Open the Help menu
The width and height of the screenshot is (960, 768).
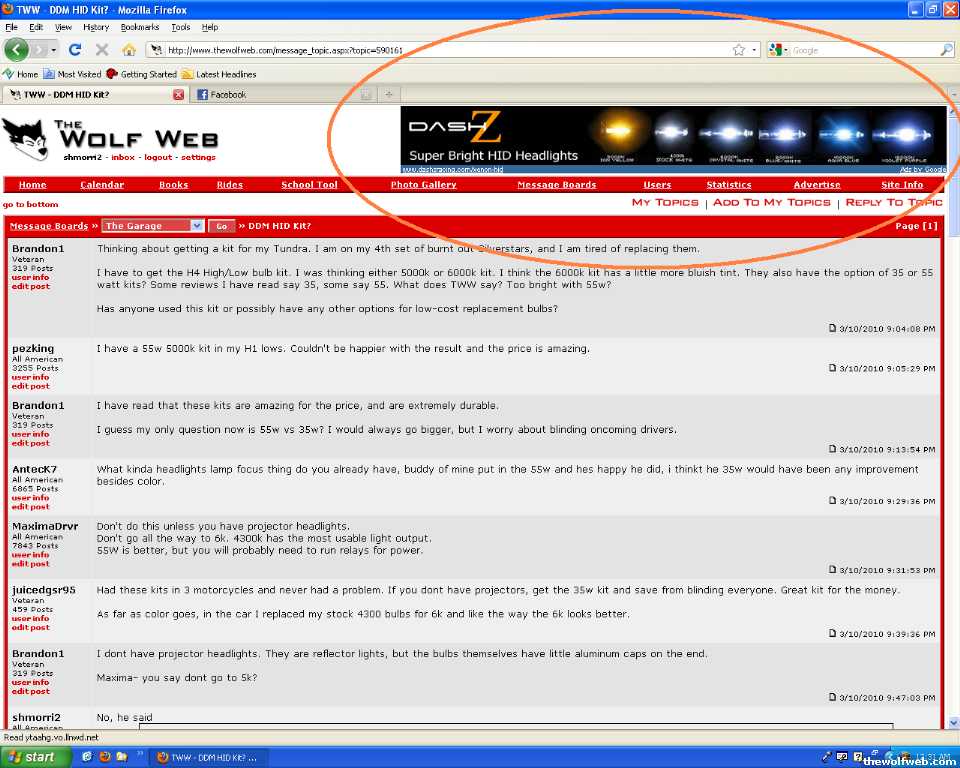210,27
